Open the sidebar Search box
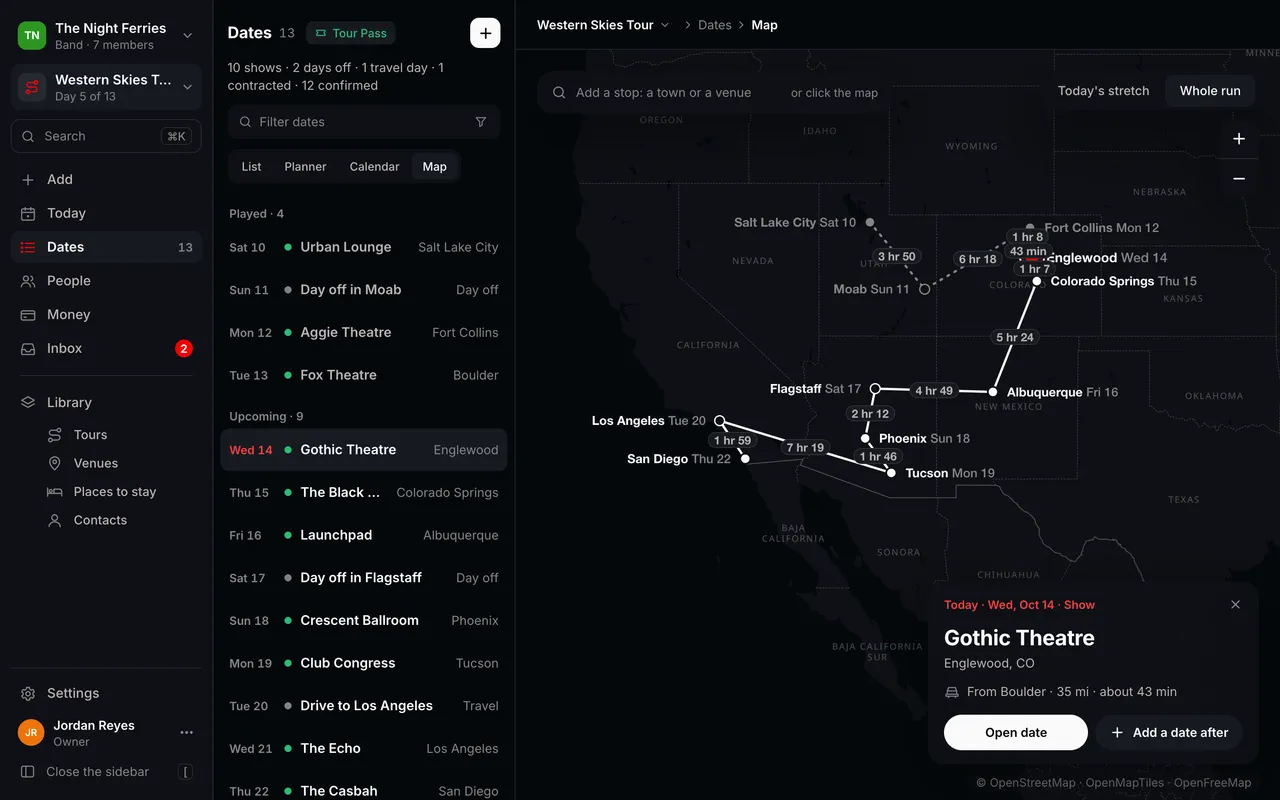 106,136
